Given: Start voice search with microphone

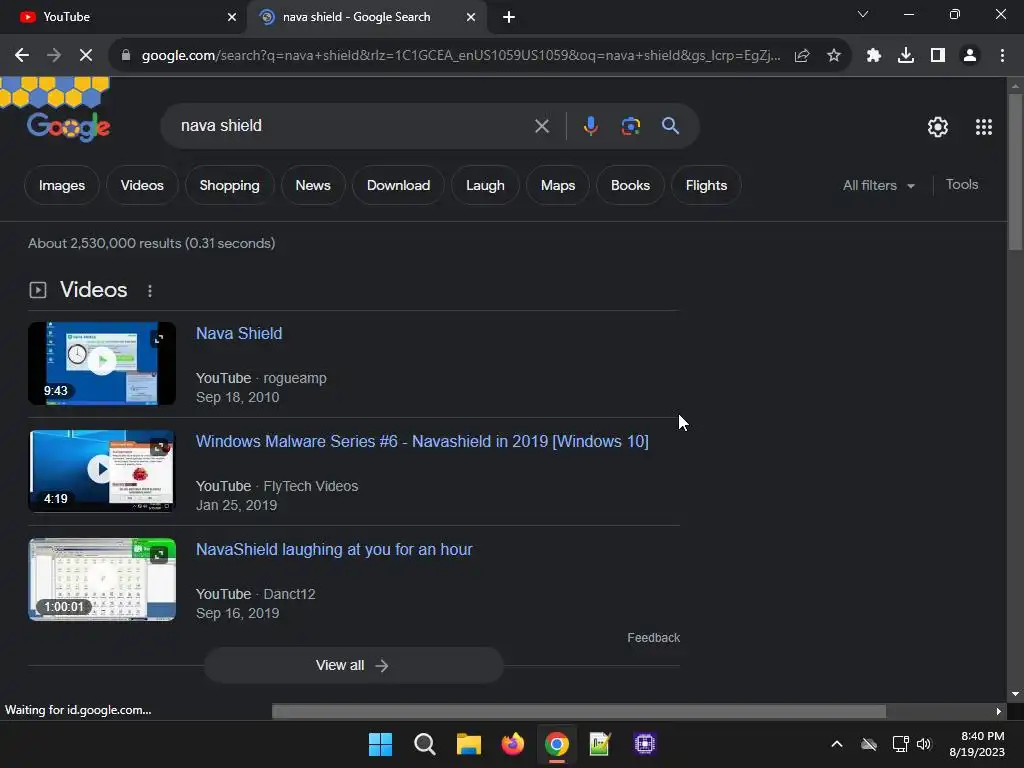Looking at the screenshot, I should pos(590,126).
